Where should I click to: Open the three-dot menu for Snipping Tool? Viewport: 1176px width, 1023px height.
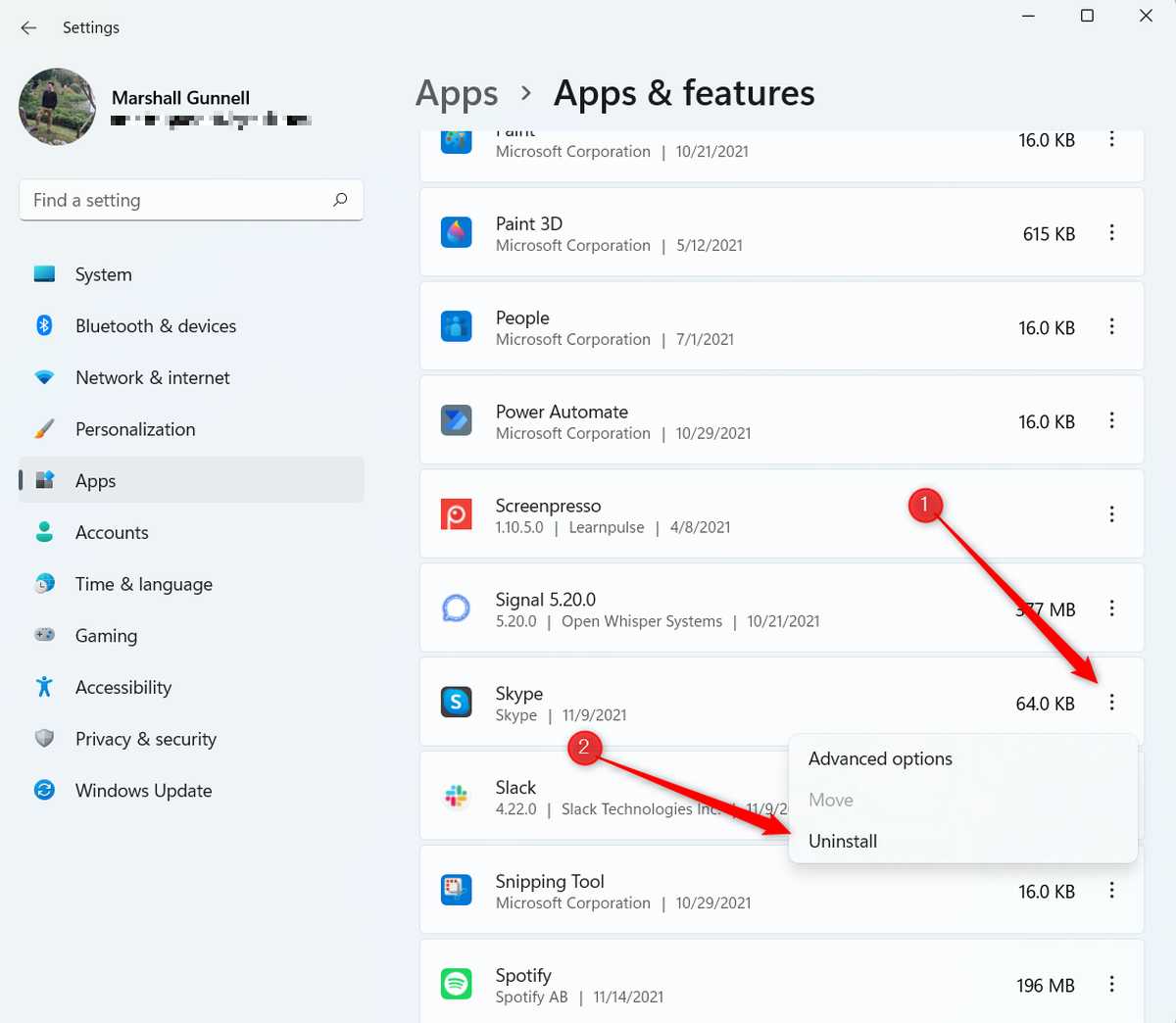tap(1112, 890)
